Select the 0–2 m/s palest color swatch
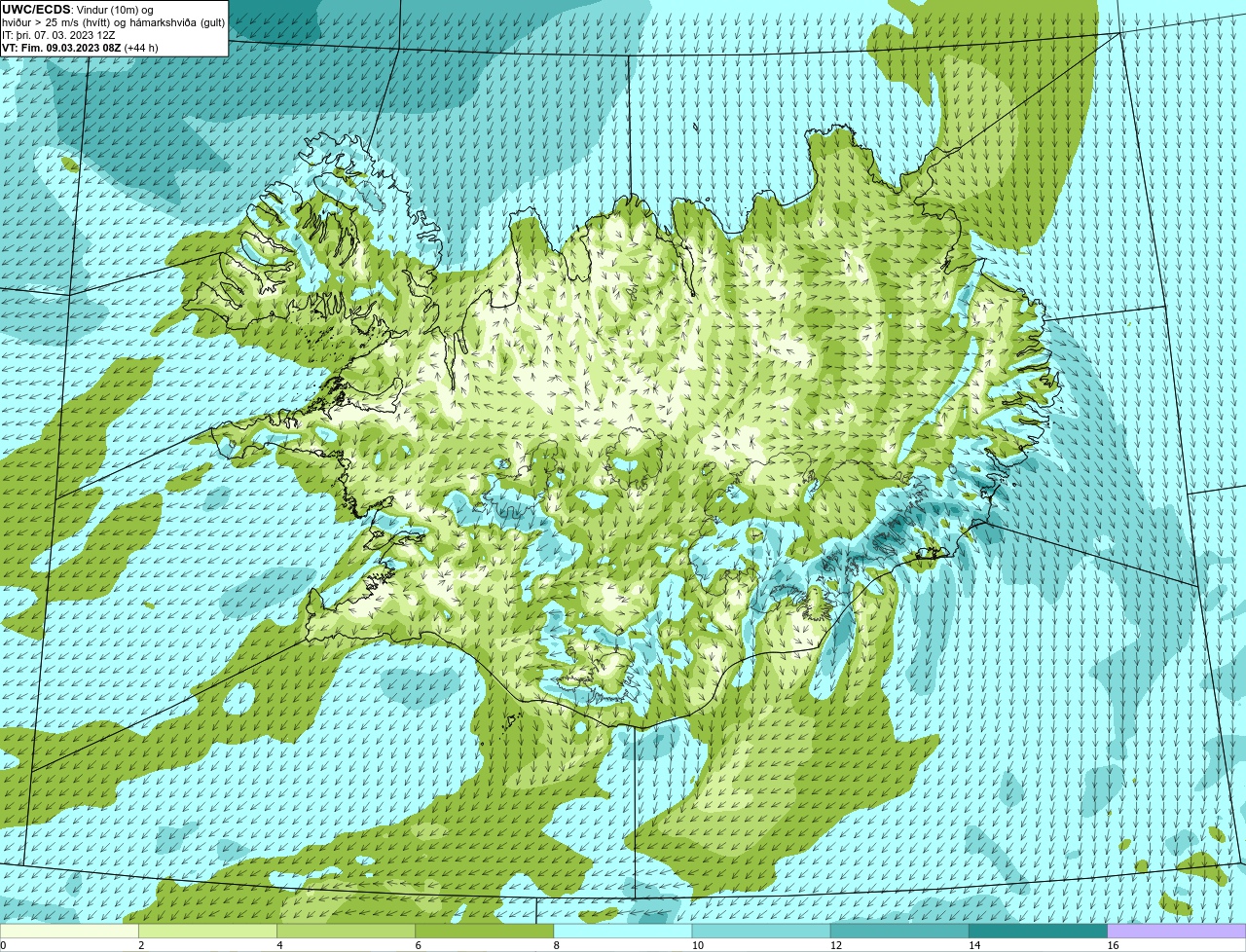Viewport: 1246px width, 952px height. 69,931
